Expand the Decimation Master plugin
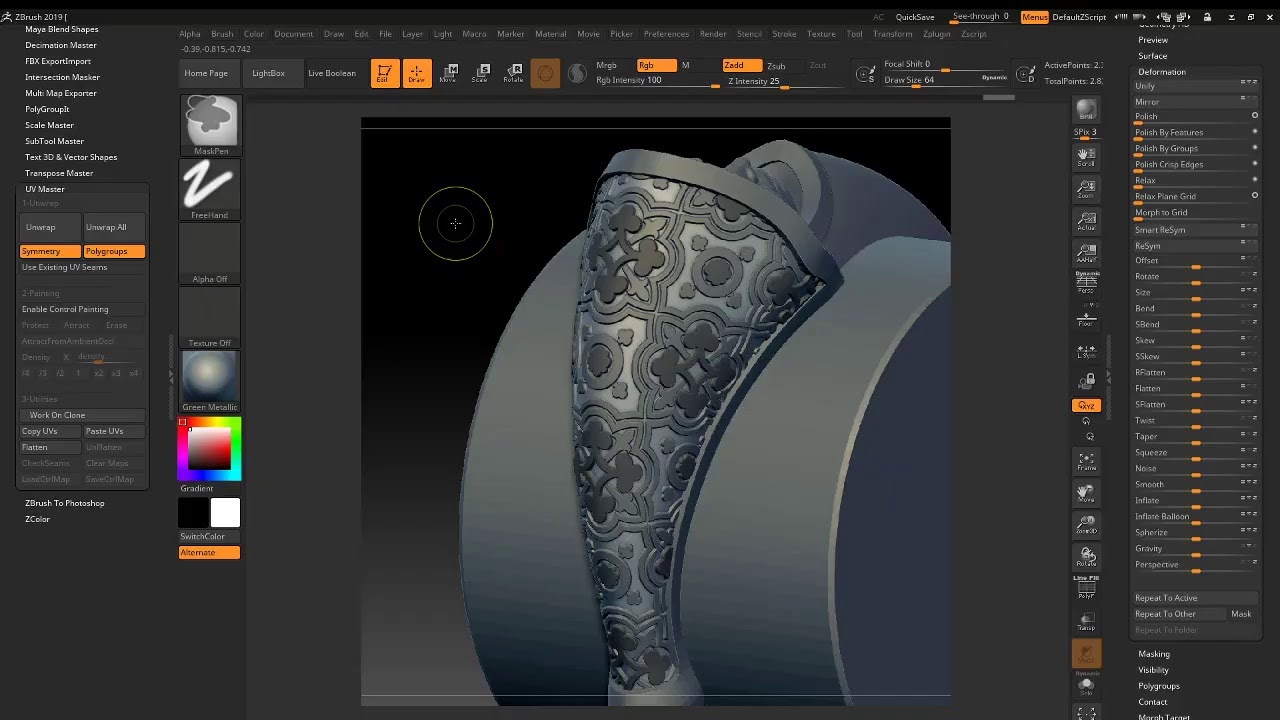Screen dimensions: 1280x720 pyautogui.click(x=61, y=45)
